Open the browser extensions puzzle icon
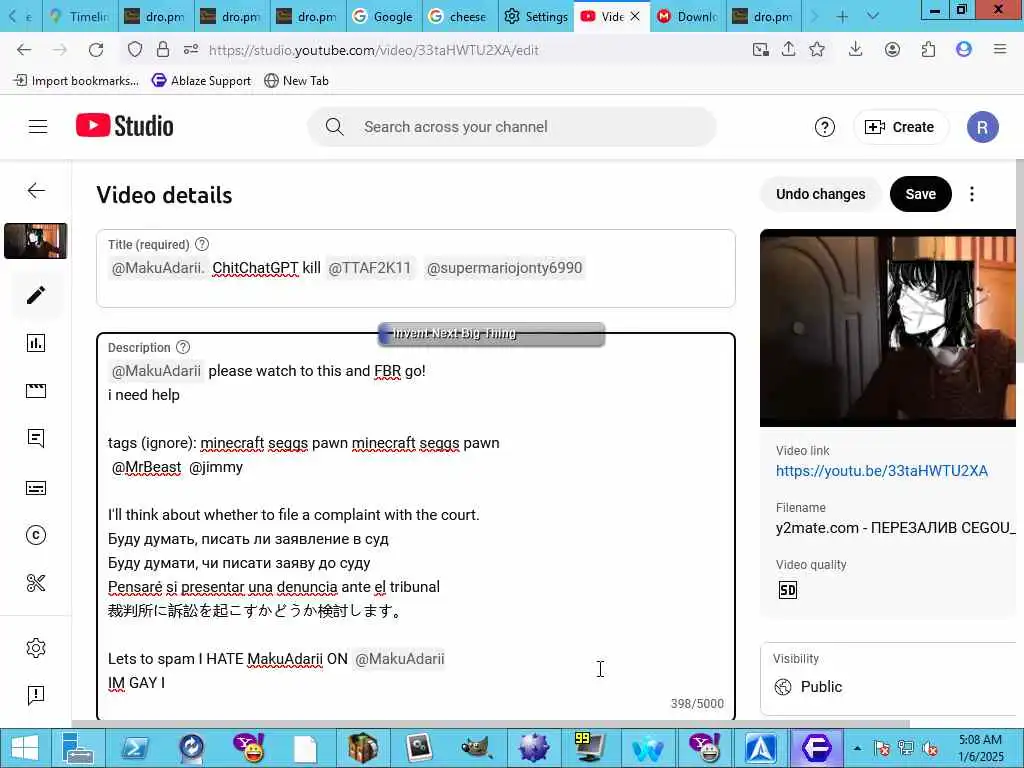 [x=928, y=50]
